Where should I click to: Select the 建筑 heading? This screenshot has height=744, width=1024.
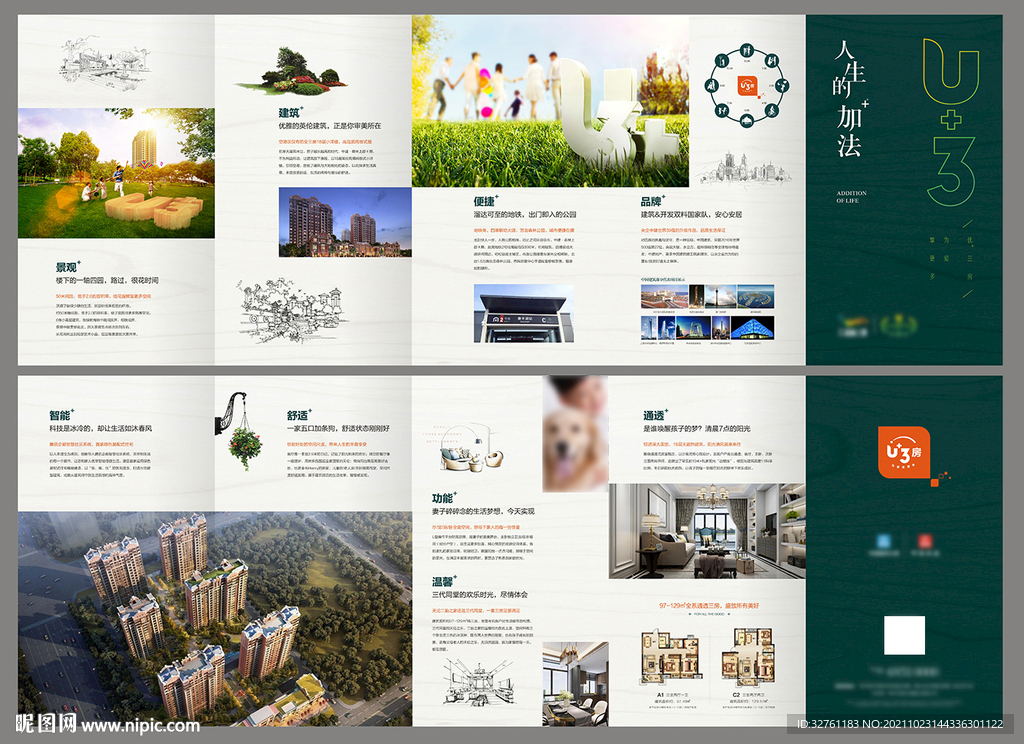(x=289, y=112)
